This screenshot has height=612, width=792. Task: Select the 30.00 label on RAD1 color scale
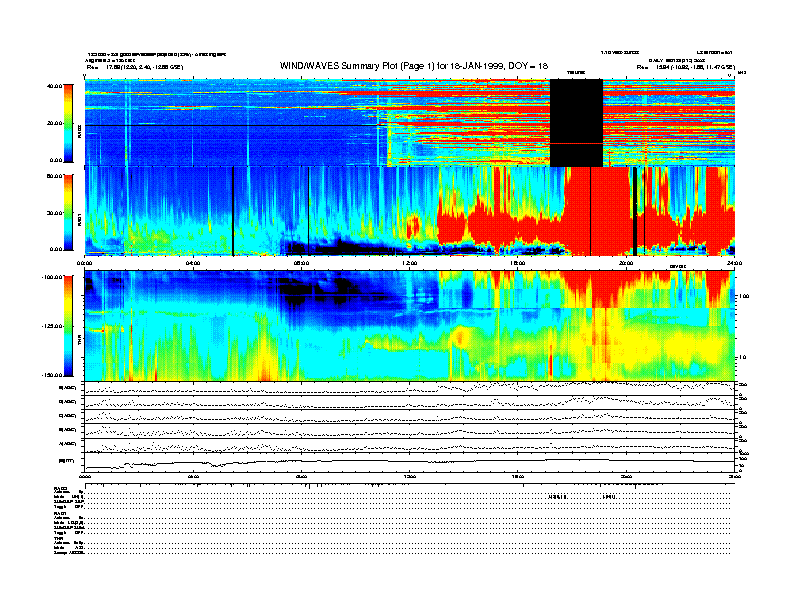coord(55,213)
